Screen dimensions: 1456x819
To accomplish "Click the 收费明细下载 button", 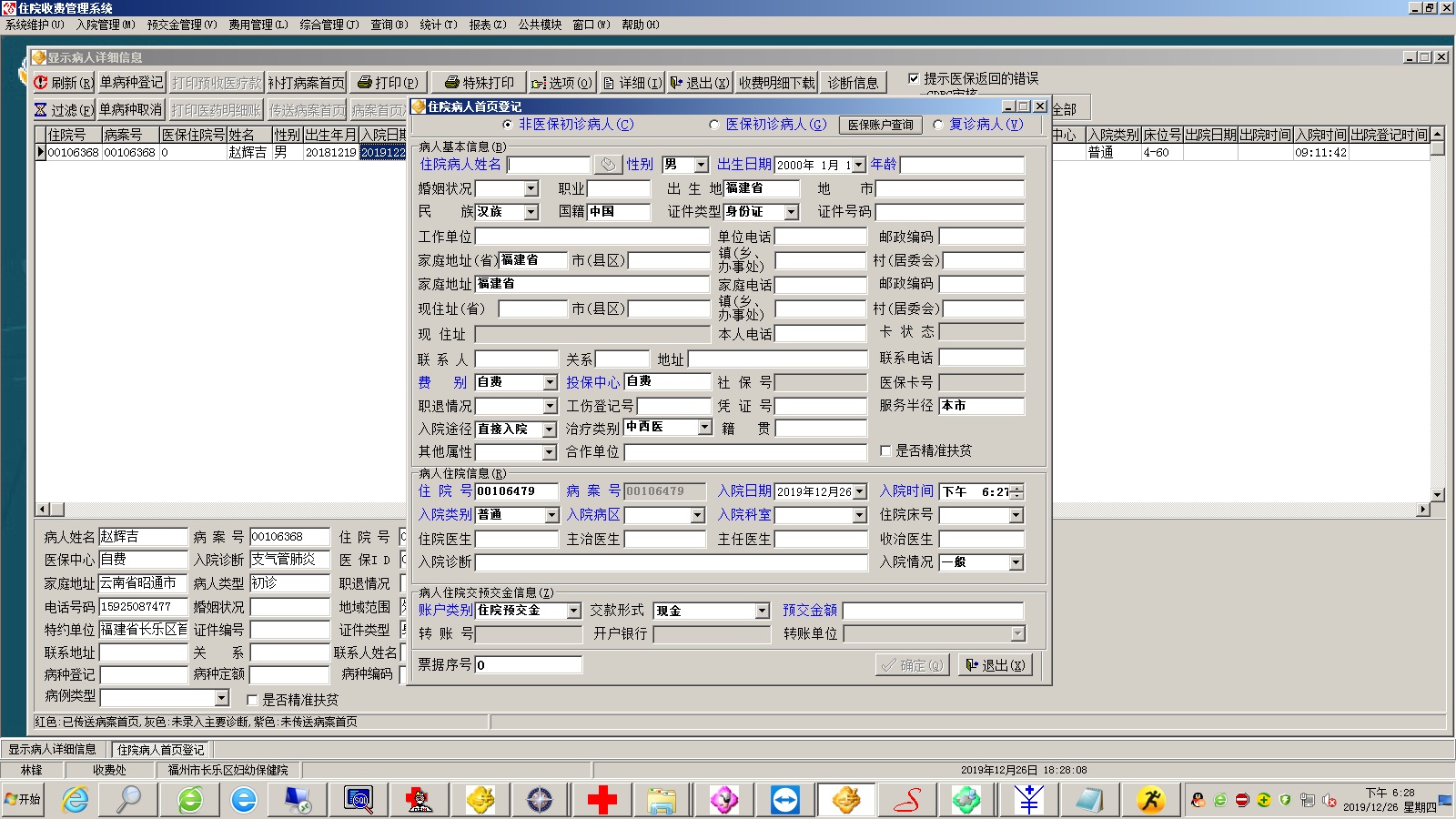I will (777, 83).
